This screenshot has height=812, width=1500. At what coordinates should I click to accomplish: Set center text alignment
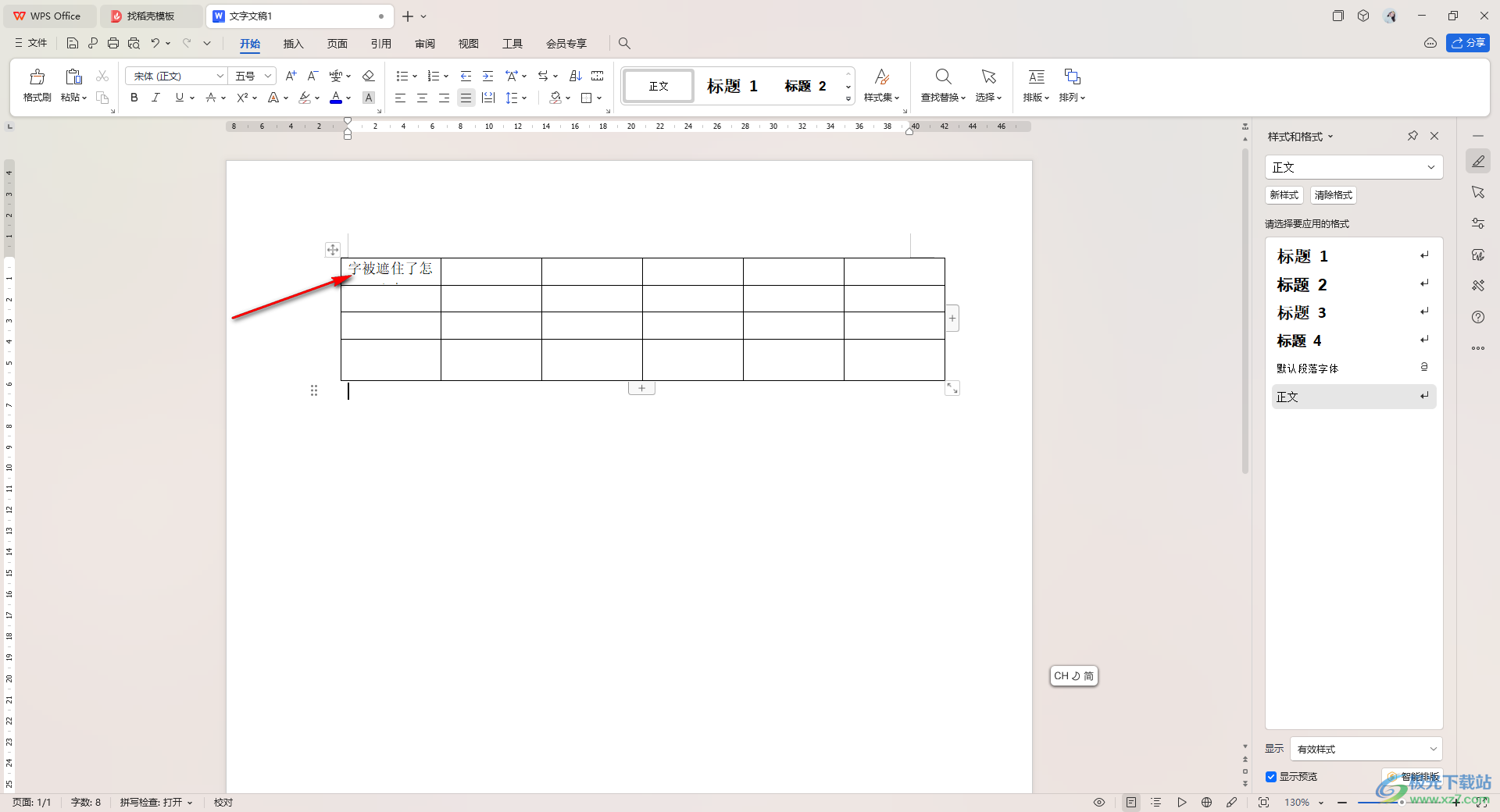pos(422,98)
